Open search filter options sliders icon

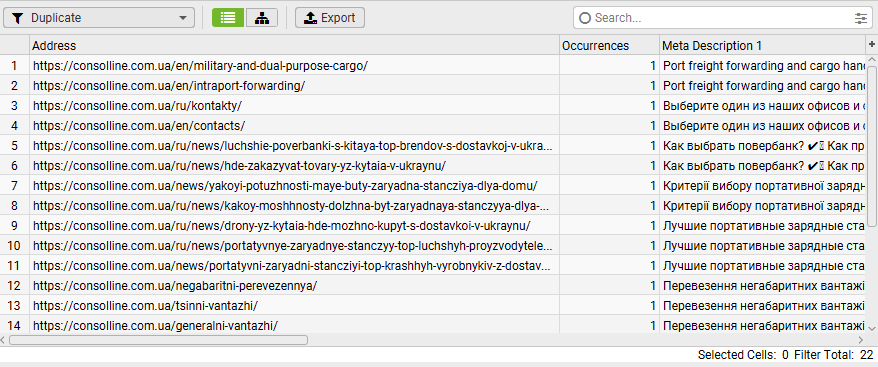[861, 18]
